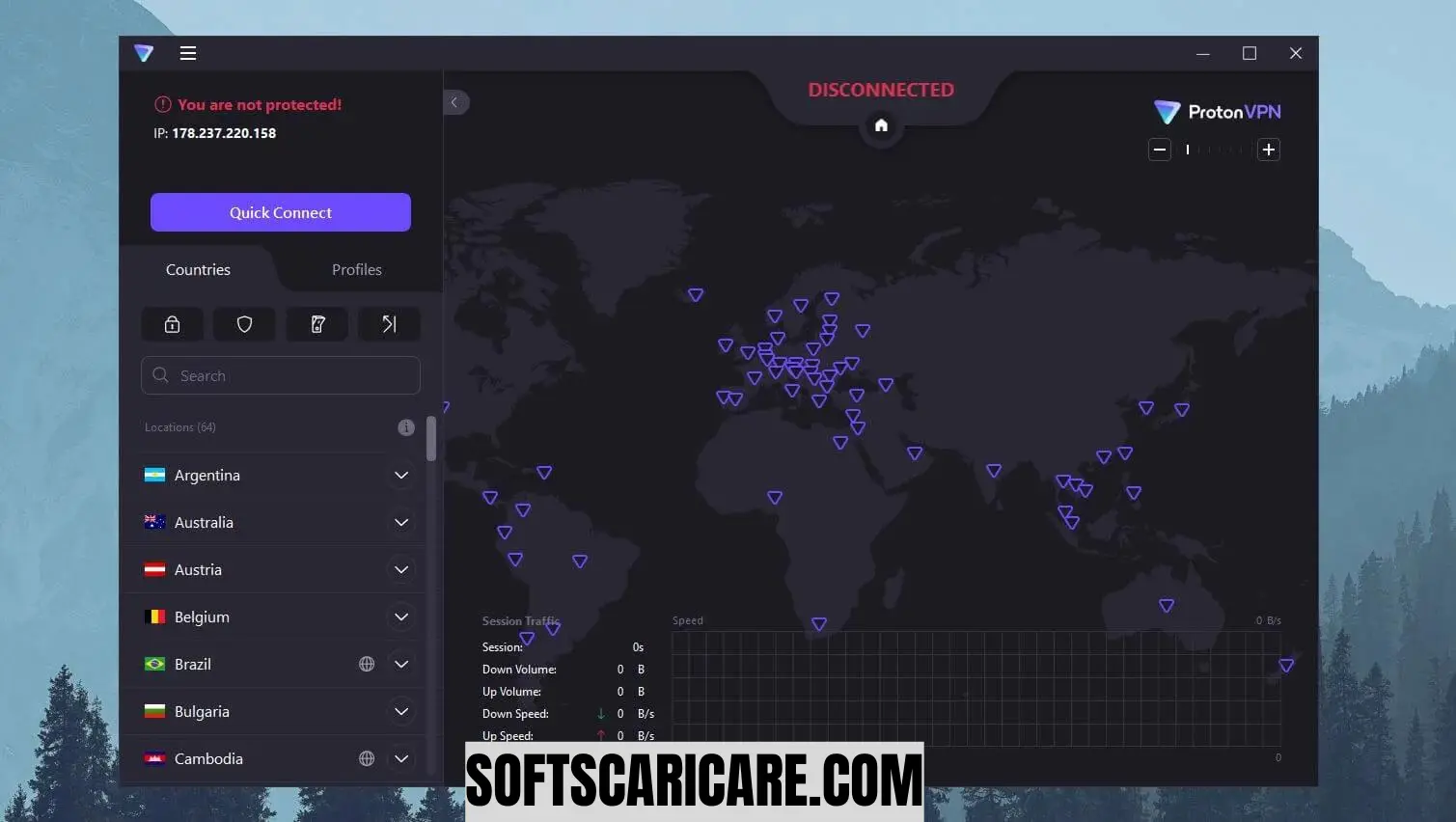The height and width of the screenshot is (822, 1456).
Task: Click the Quick Connect button
Action: point(281,212)
